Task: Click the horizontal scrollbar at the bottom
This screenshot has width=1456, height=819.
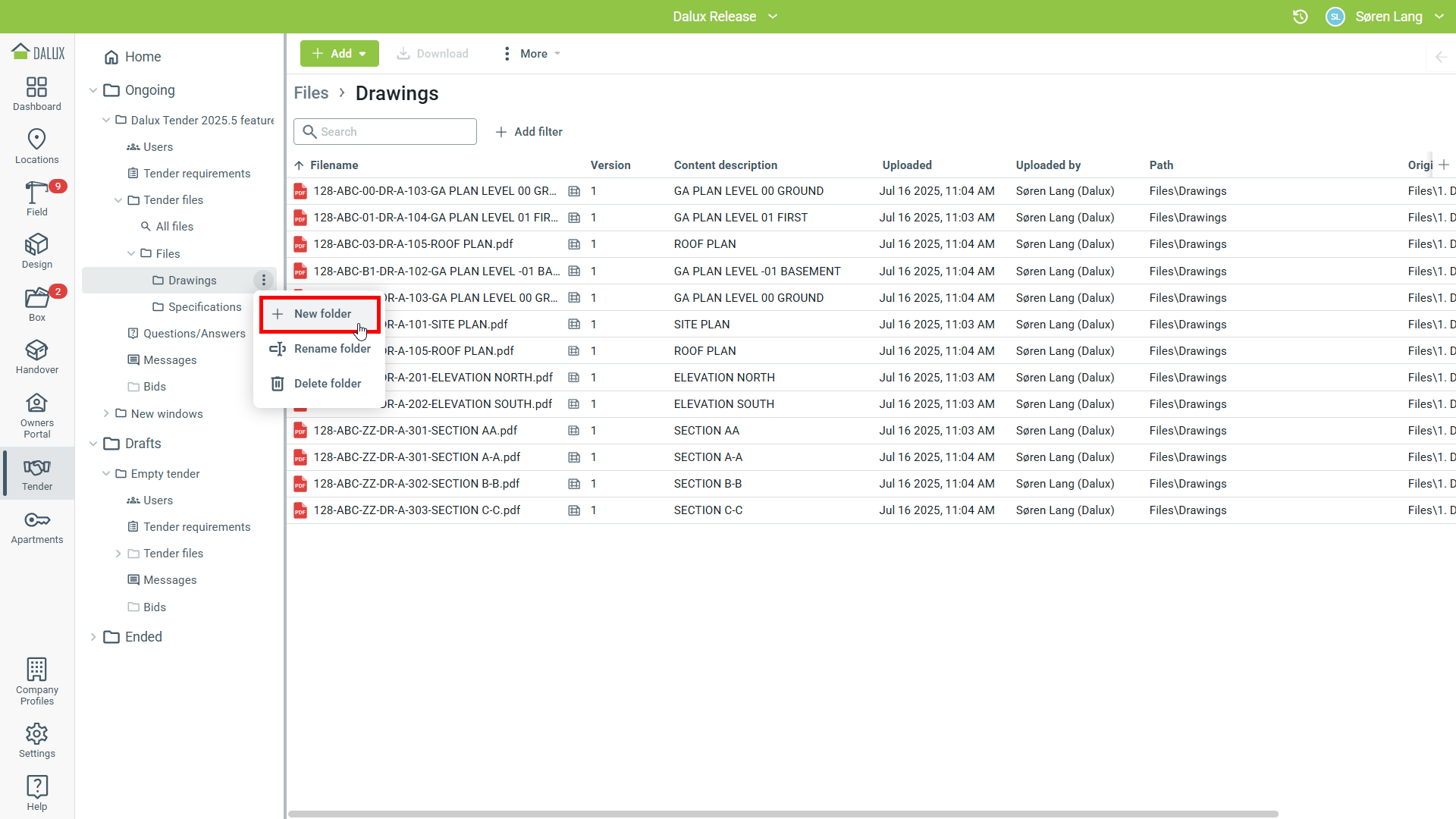Action: (x=783, y=814)
